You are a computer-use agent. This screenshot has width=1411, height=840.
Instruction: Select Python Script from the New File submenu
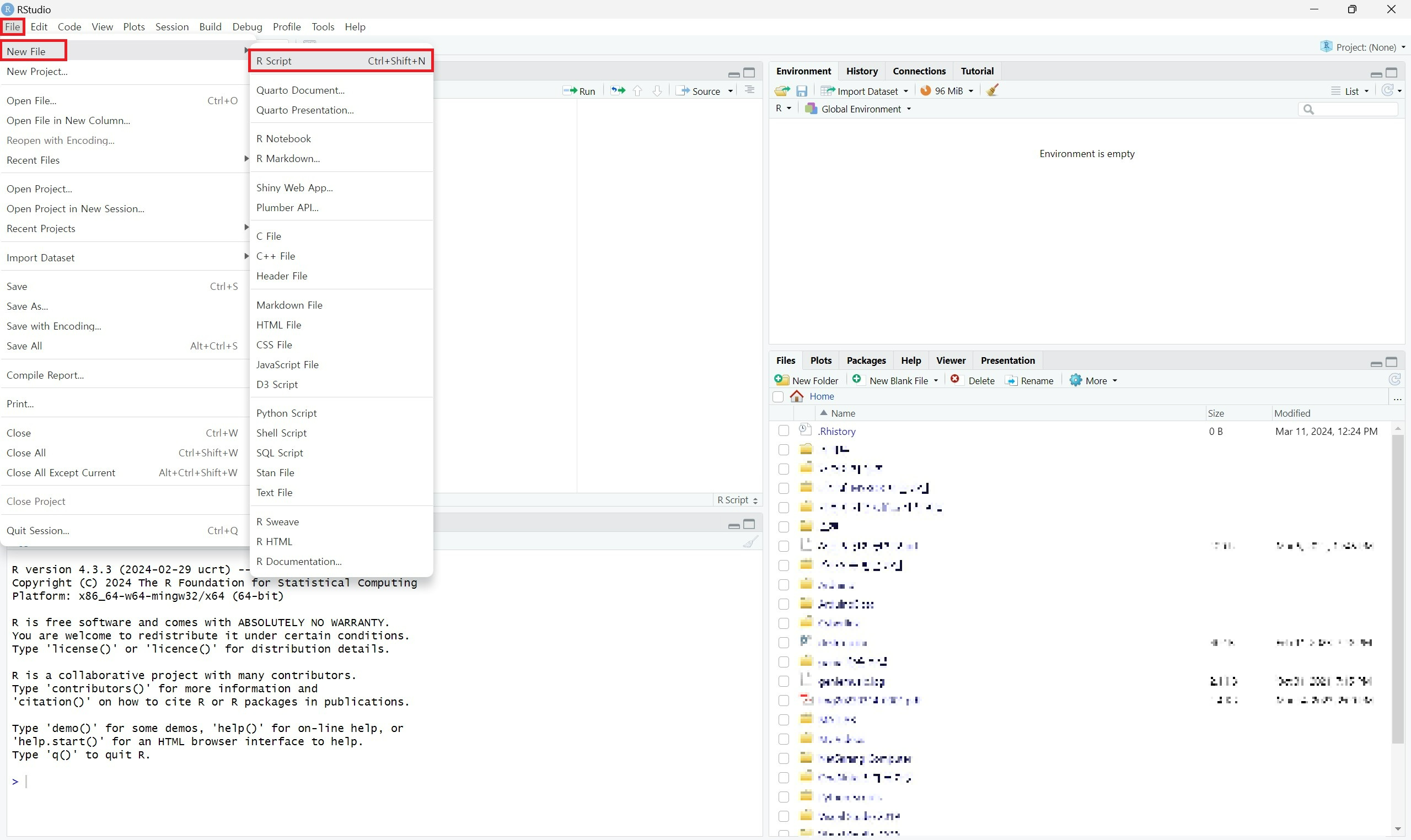tap(287, 413)
